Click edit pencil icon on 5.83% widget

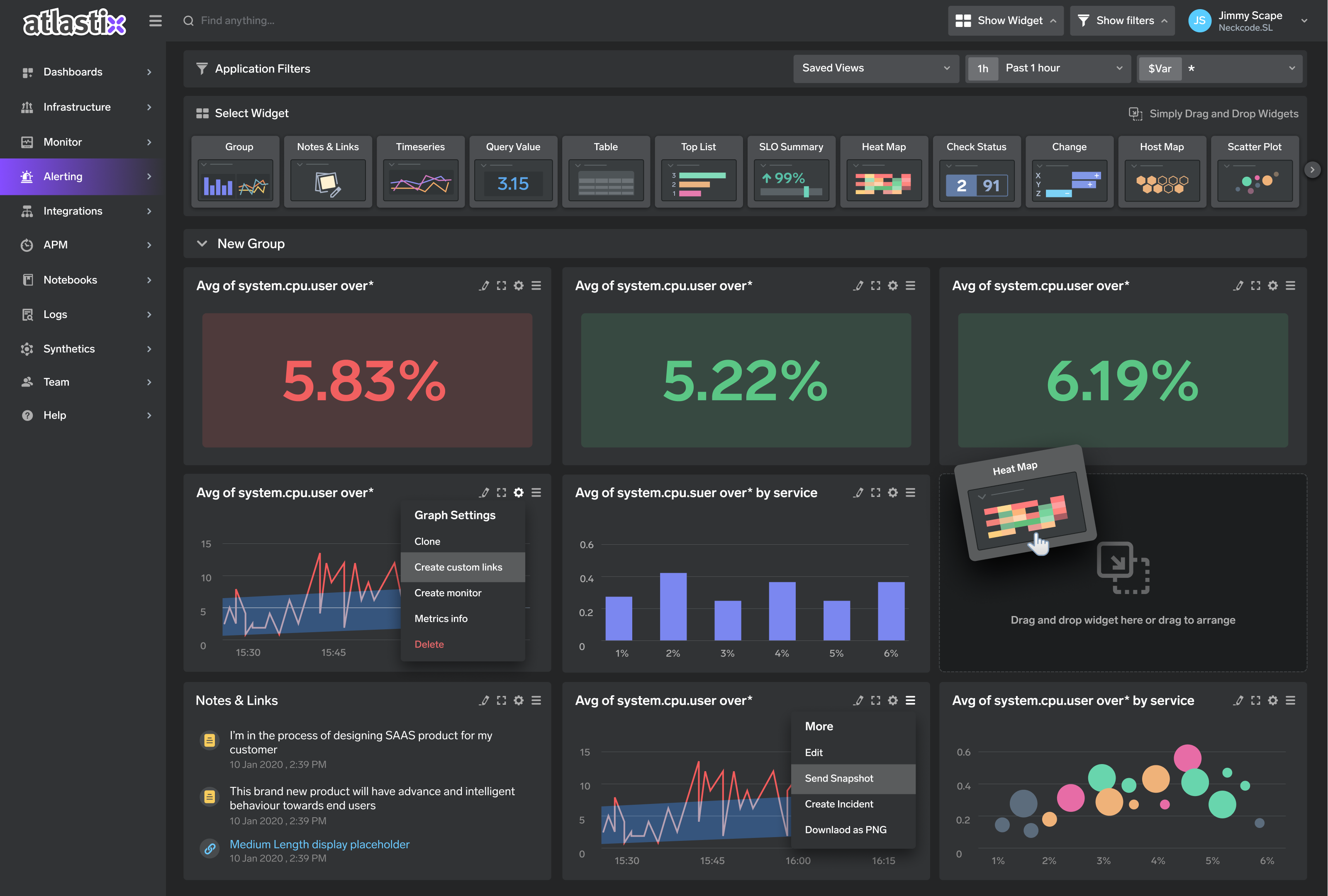pos(484,286)
